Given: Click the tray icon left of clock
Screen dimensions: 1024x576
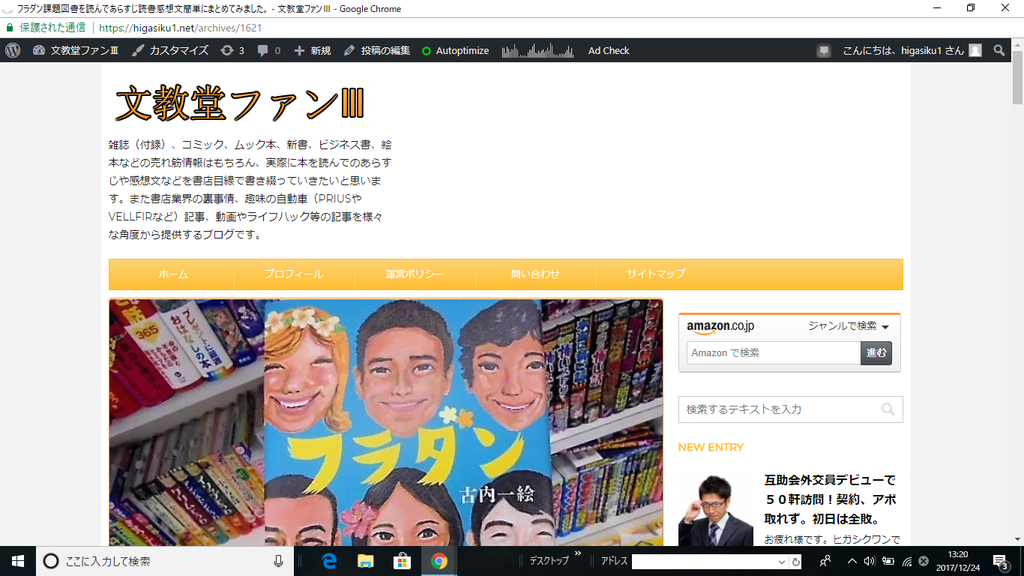Looking at the screenshot, I should pyautogui.click(x=923, y=561).
